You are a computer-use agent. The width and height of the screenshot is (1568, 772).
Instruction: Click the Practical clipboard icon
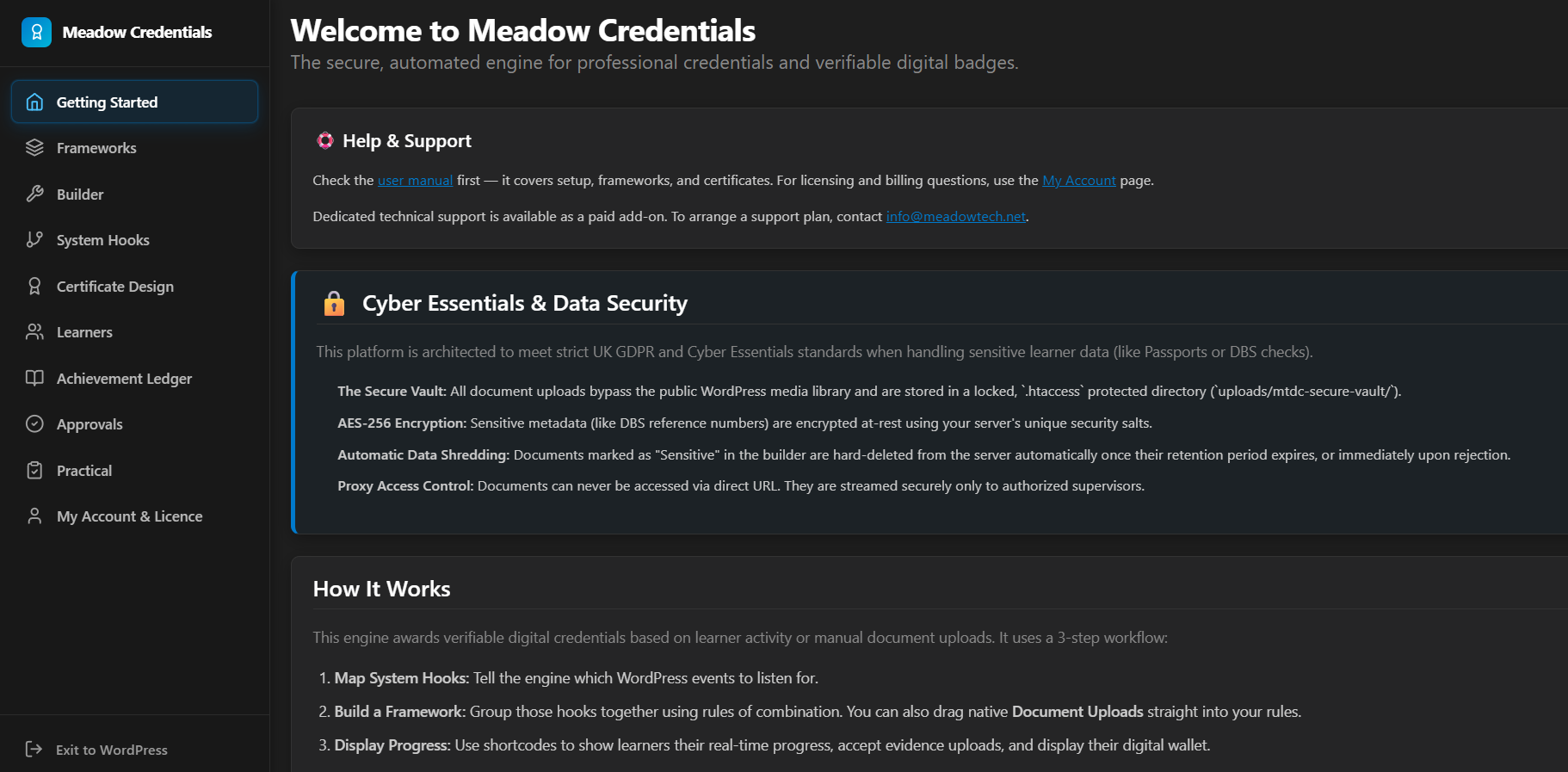pyautogui.click(x=34, y=470)
